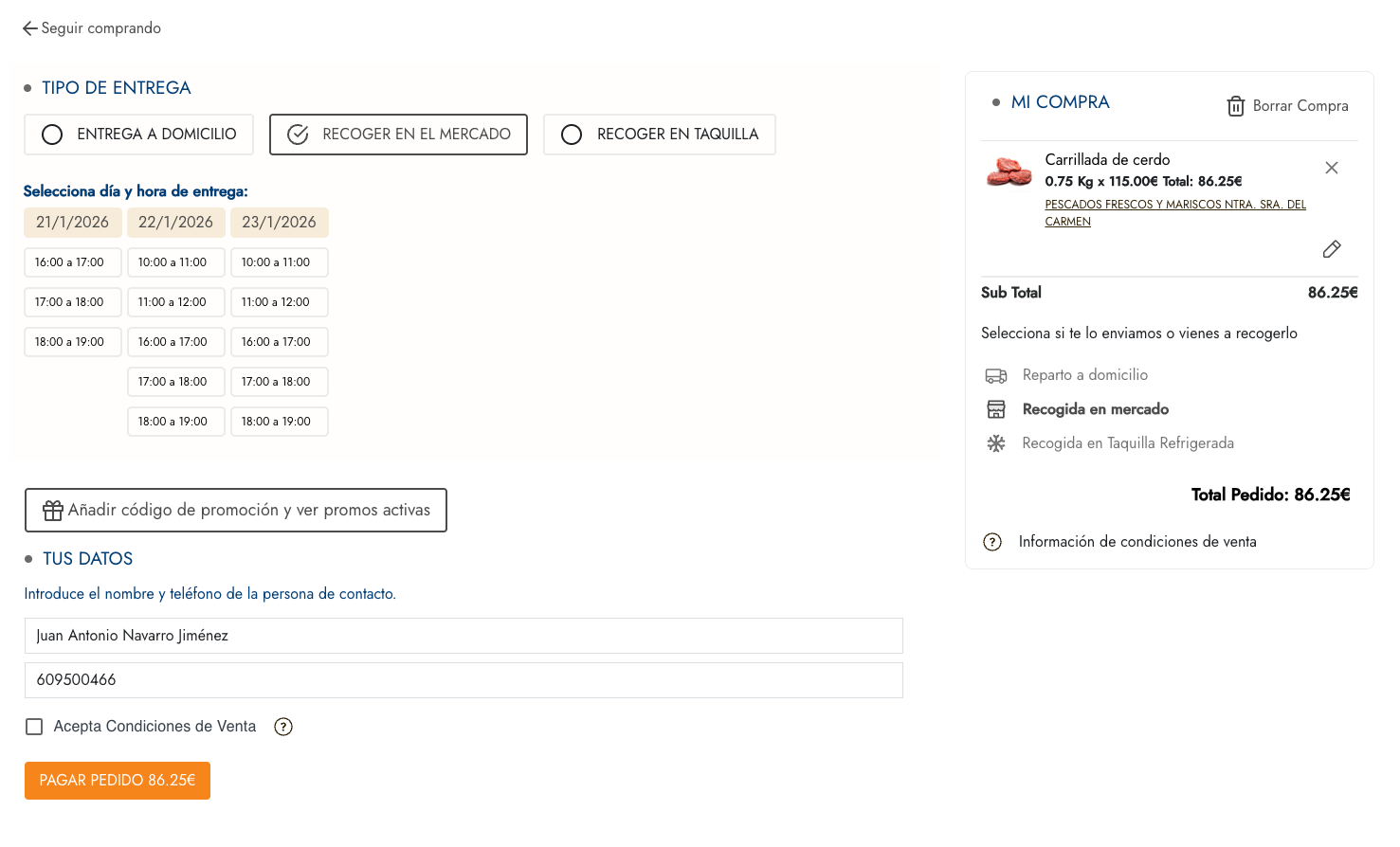Click the Carrillada de cerdo product thumbnail
This screenshot has height=847, width=1400.
(1009, 172)
